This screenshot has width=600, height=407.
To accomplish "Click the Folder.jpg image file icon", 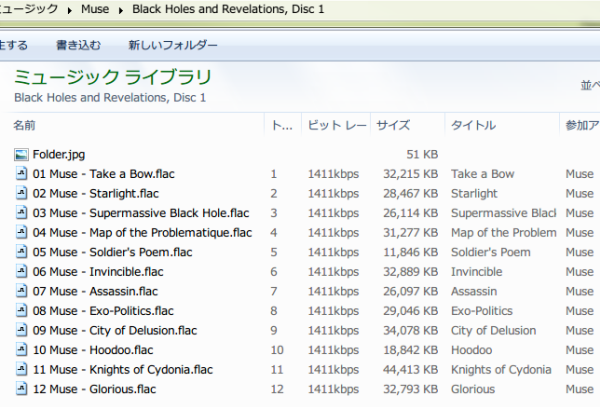I will coord(22,154).
